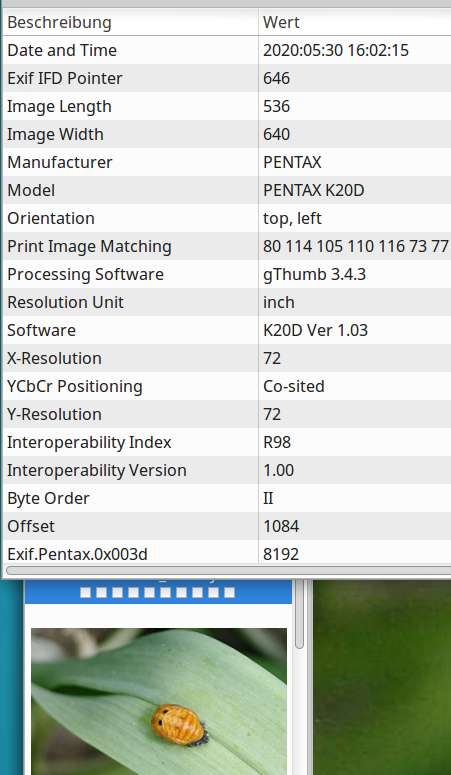Click the blue highlighted thumbnail label
This screenshot has width=451, height=775.
click(x=158, y=592)
